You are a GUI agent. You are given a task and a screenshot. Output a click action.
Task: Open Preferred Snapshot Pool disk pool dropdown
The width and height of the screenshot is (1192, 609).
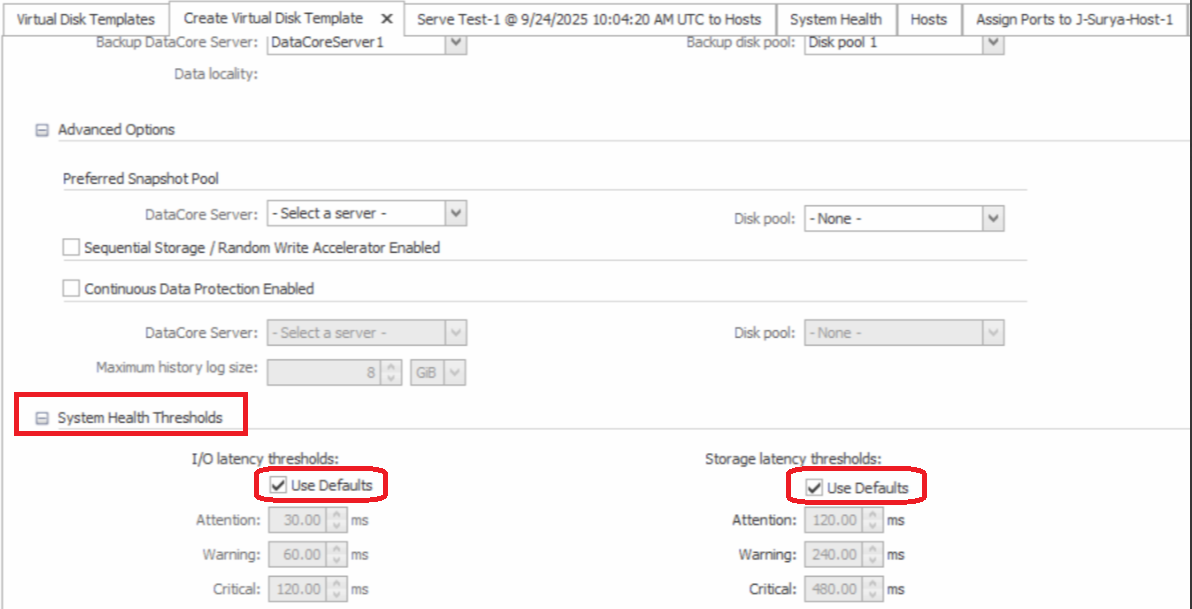click(993, 218)
